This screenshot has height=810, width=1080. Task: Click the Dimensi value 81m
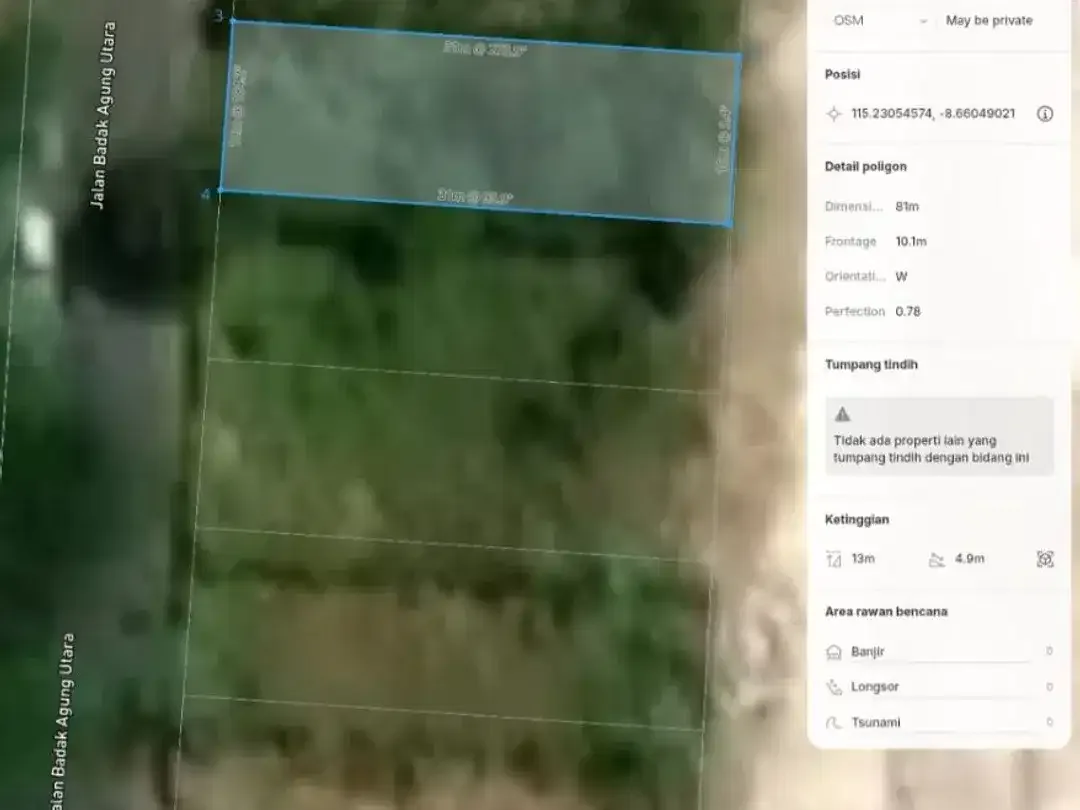point(907,207)
